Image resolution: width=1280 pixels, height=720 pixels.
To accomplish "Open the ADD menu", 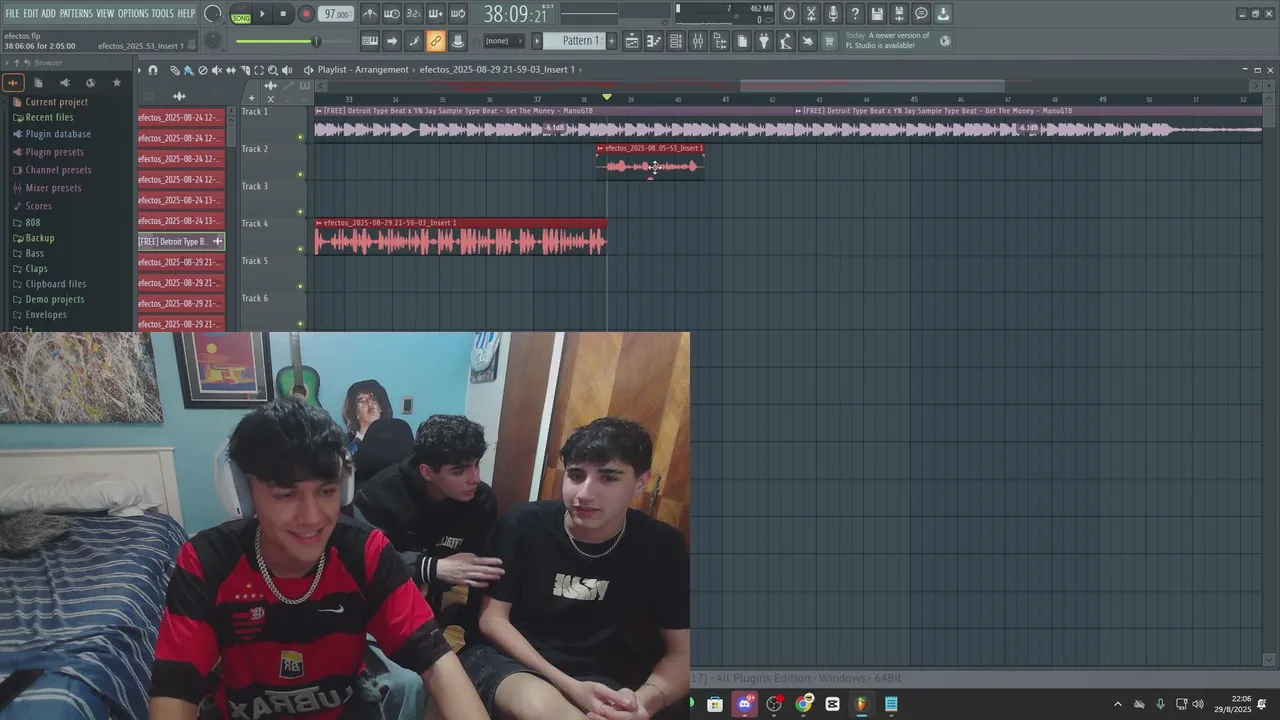I will [x=48, y=13].
